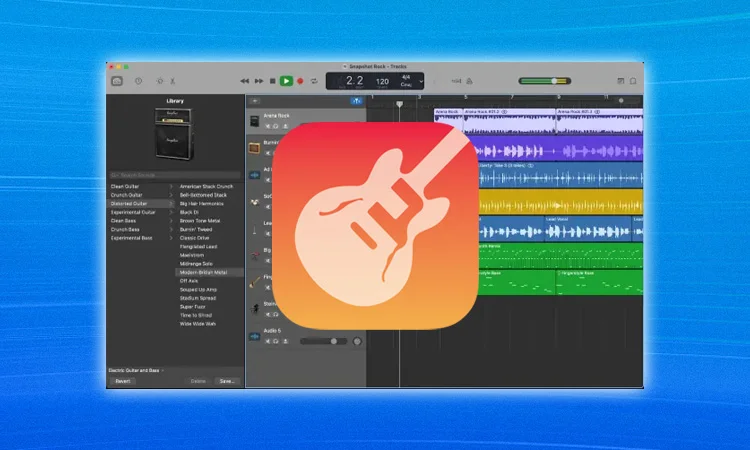Image resolution: width=750 pixels, height=450 pixels.
Task: Expand the Clean Bass category
Action: coord(171,221)
